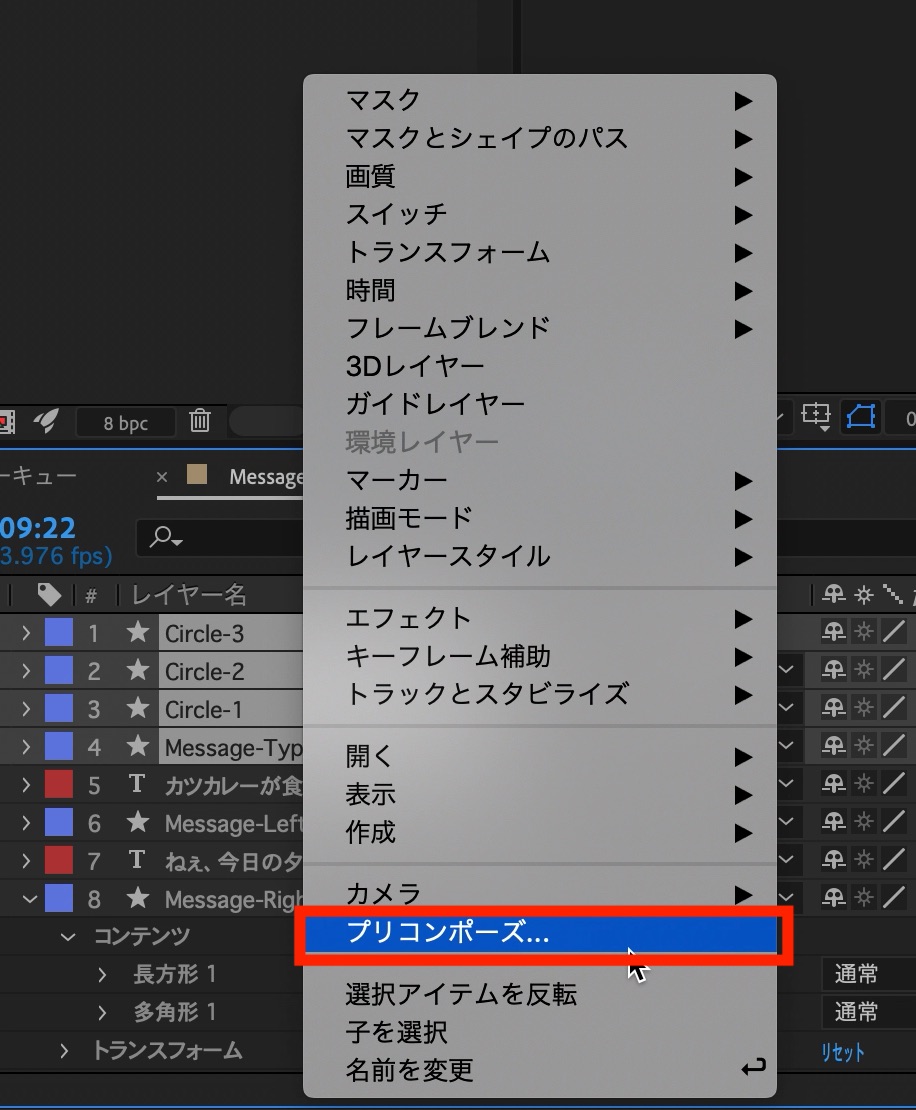Open 通常 blend mode dropdown for 長方形 1

[869, 975]
